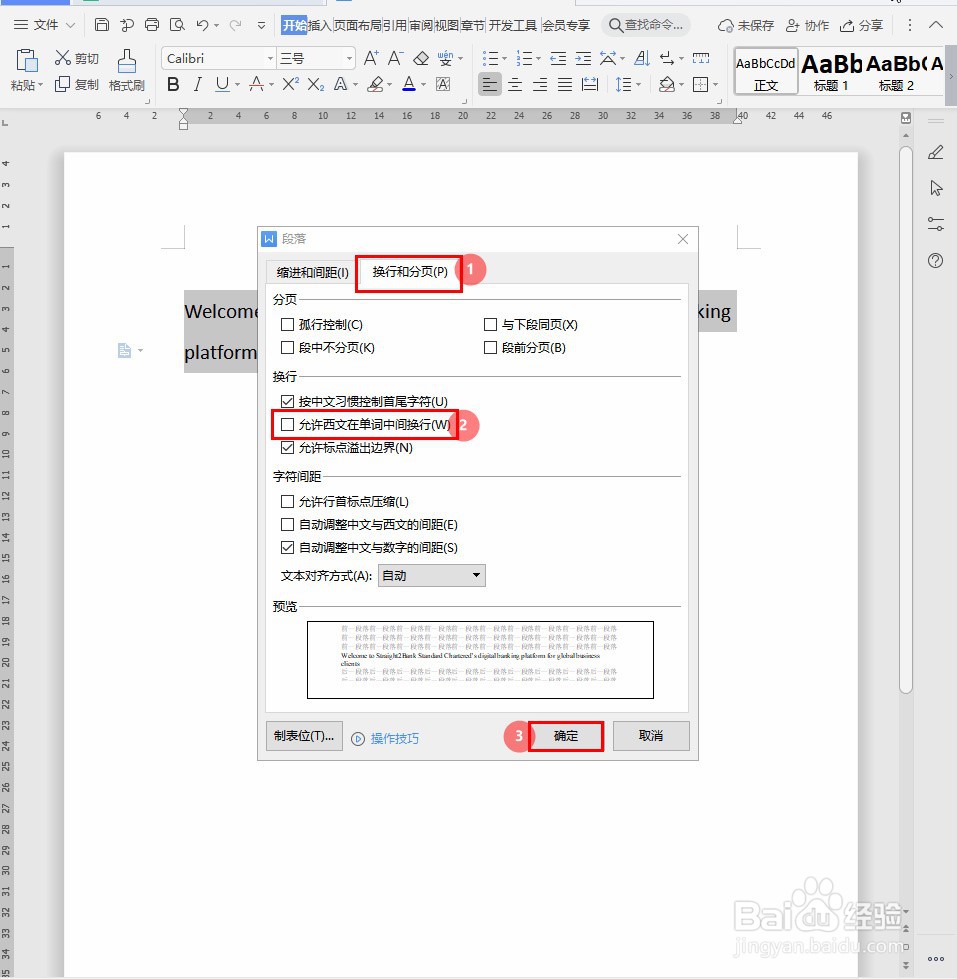957x979 pixels.
Task: Open the Calibri font name dropdown
Action: tap(270, 59)
